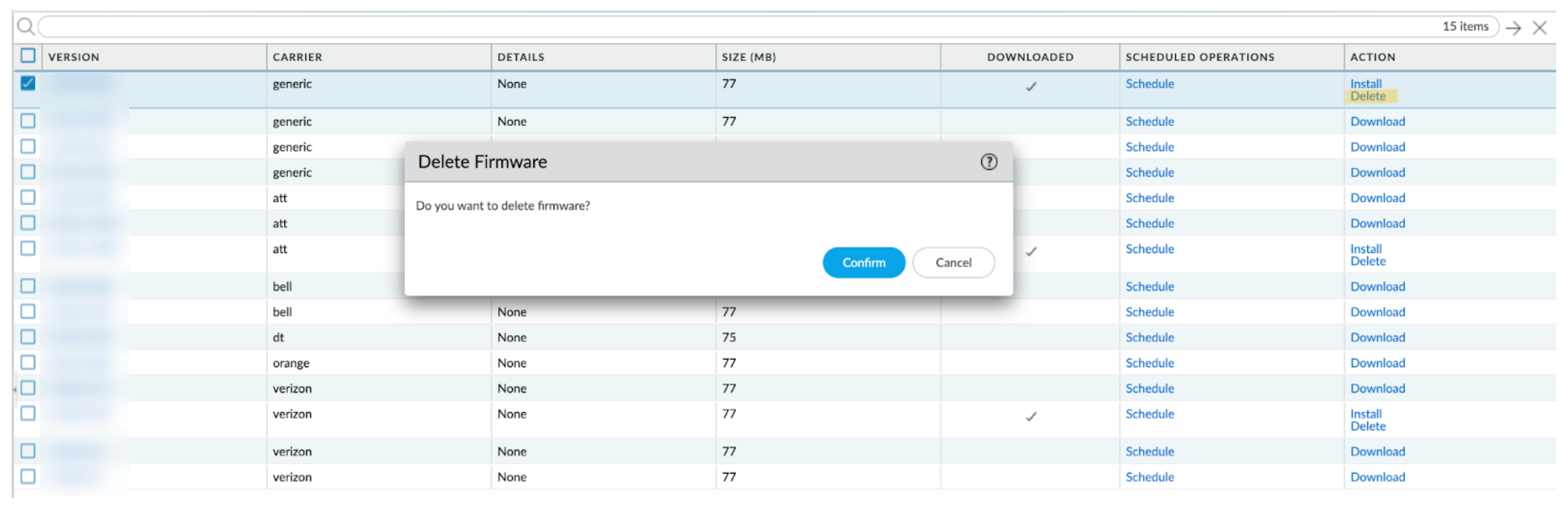
Task: Check the orange carrier row checkbox
Action: (28, 362)
